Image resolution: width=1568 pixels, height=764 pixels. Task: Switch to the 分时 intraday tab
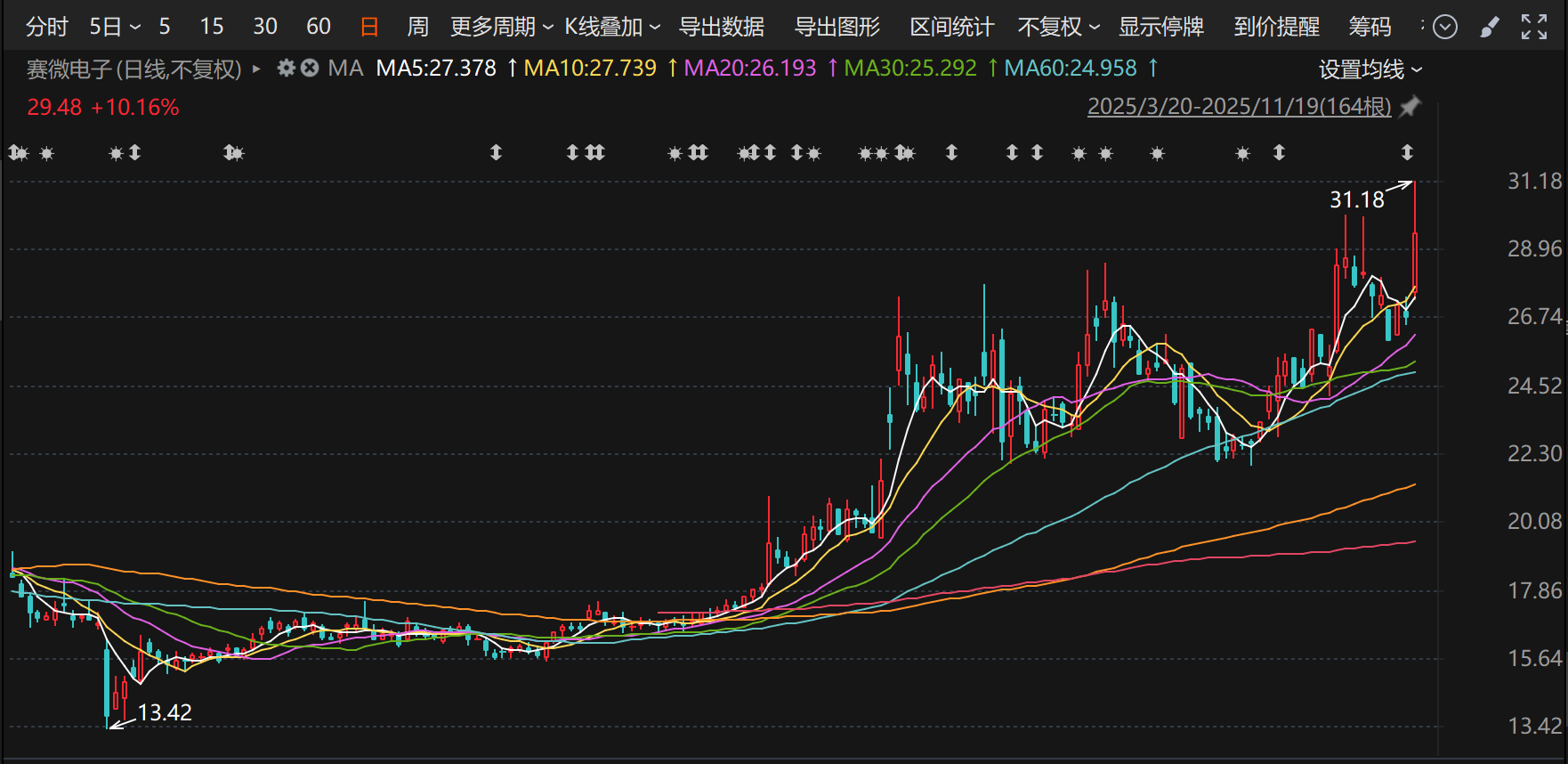pos(46,28)
